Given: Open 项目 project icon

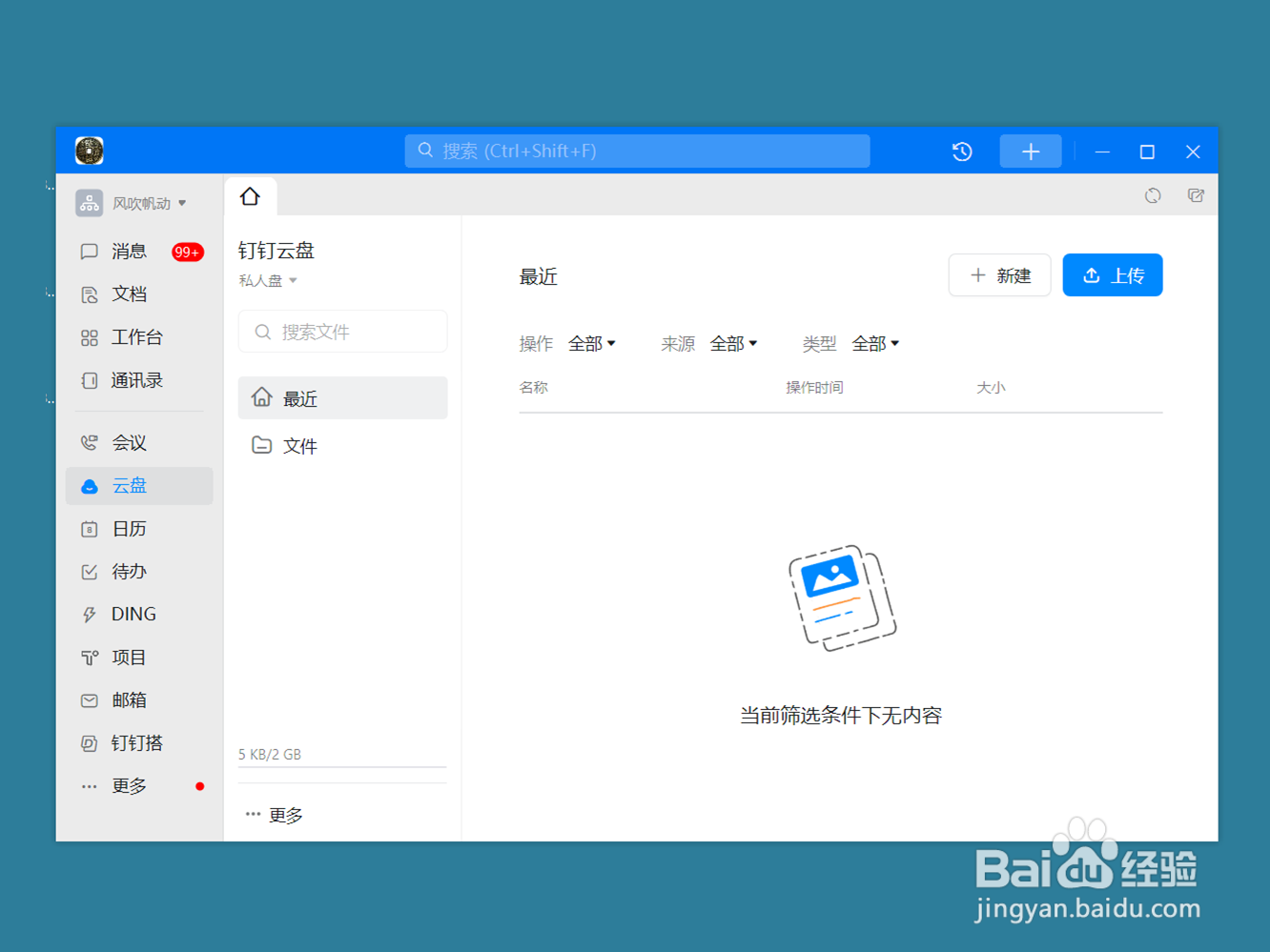Looking at the screenshot, I should tap(90, 658).
